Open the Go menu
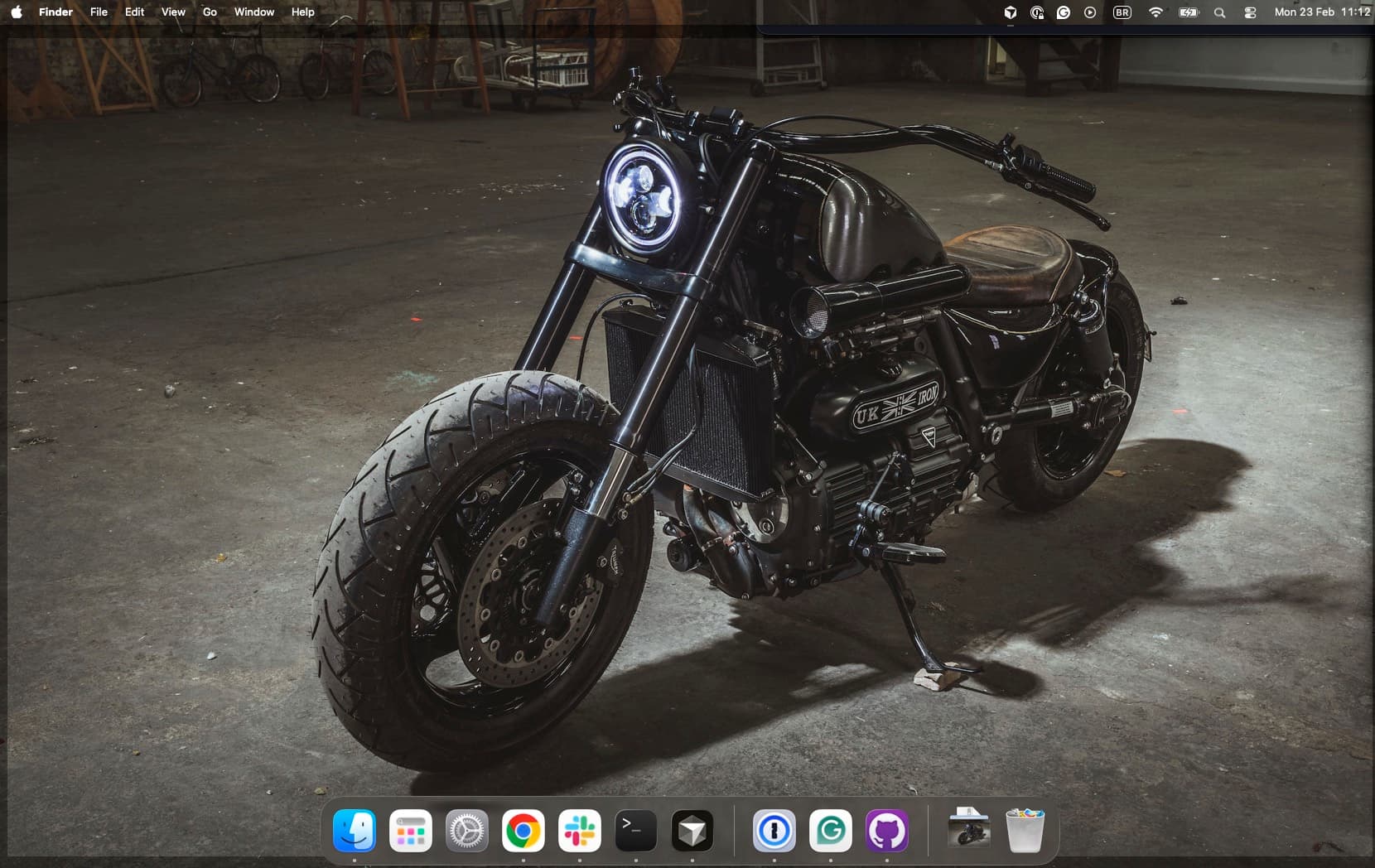This screenshot has height=868, width=1375. click(x=209, y=12)
